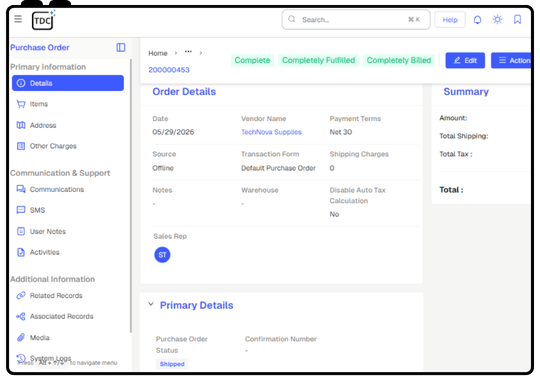Click the Offline source value
Screen dimensions: 540x384
click(163, 168)
